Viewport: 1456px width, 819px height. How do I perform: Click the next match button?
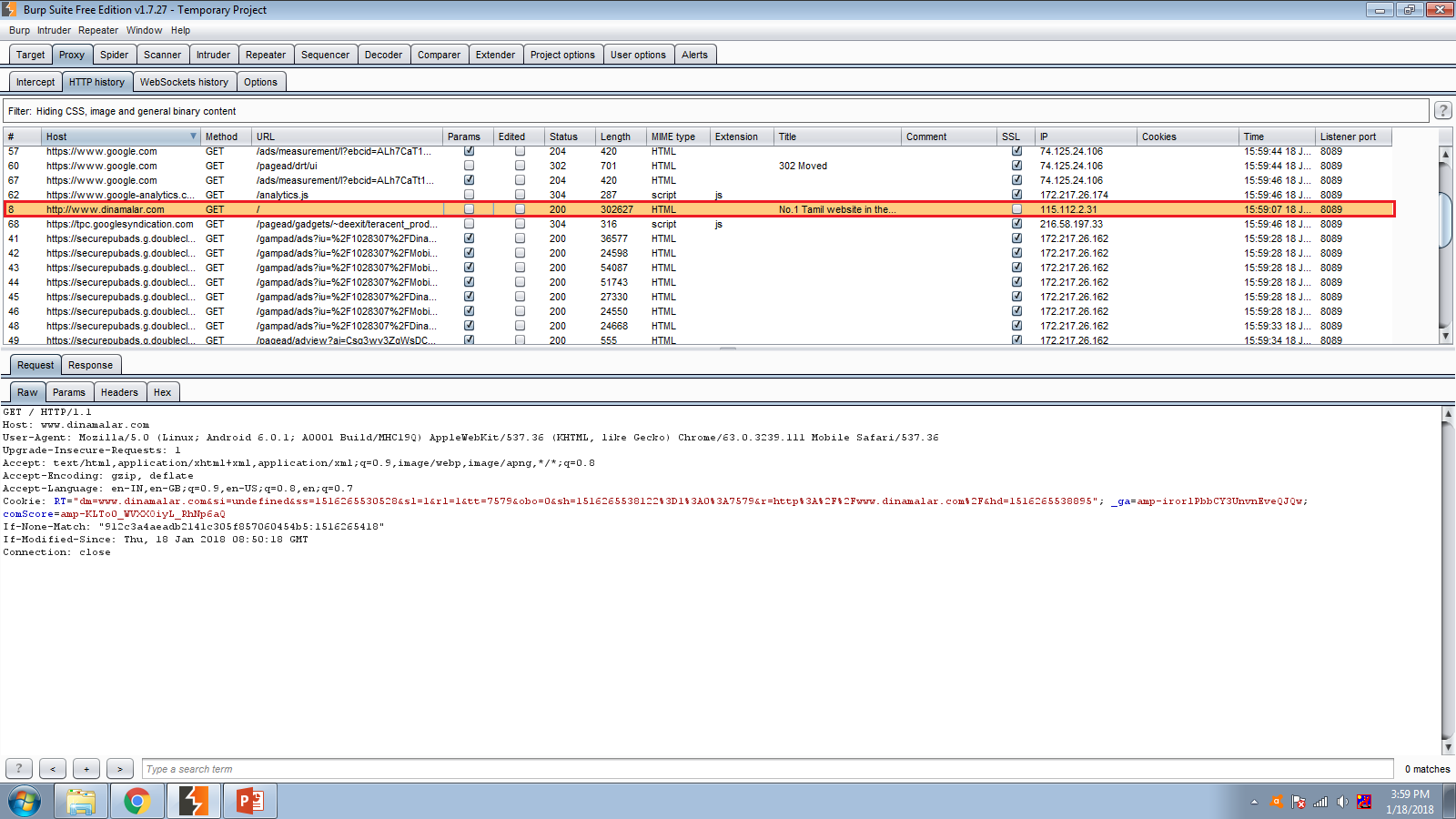pos(120,769)
